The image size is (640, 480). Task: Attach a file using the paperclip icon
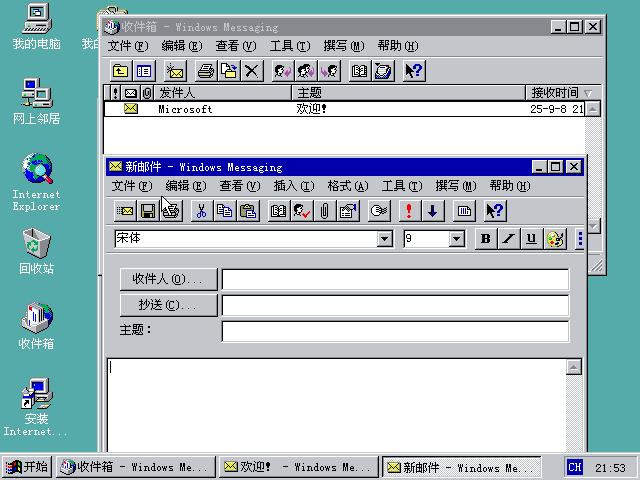coord(324,211)
